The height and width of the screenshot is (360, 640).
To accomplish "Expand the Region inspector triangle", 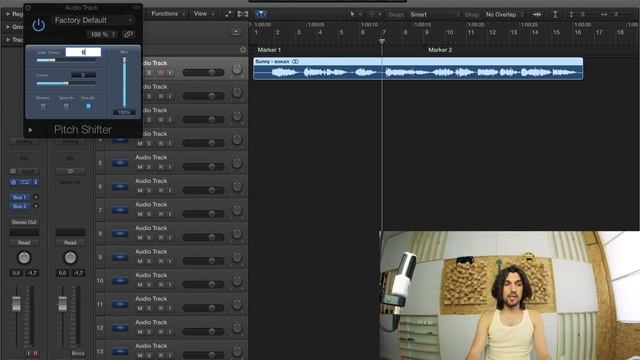I will 8,14.
